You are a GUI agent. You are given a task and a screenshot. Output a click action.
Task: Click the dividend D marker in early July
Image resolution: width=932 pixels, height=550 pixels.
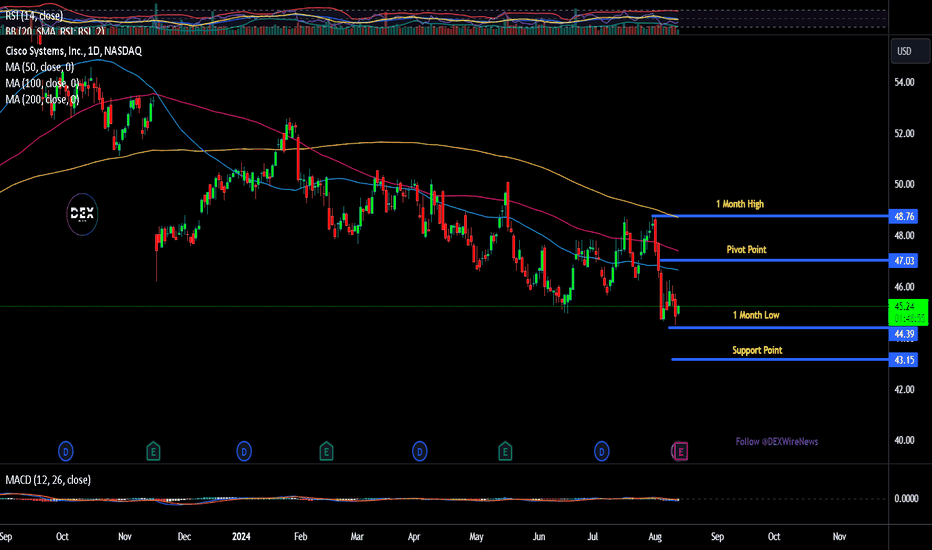[602, 452]
